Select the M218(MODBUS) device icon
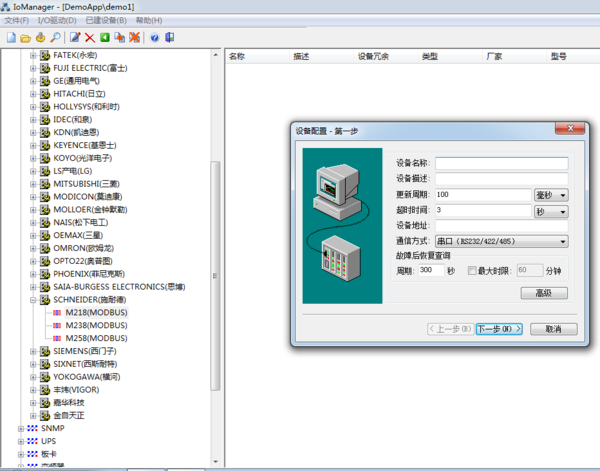 (57, 313)
